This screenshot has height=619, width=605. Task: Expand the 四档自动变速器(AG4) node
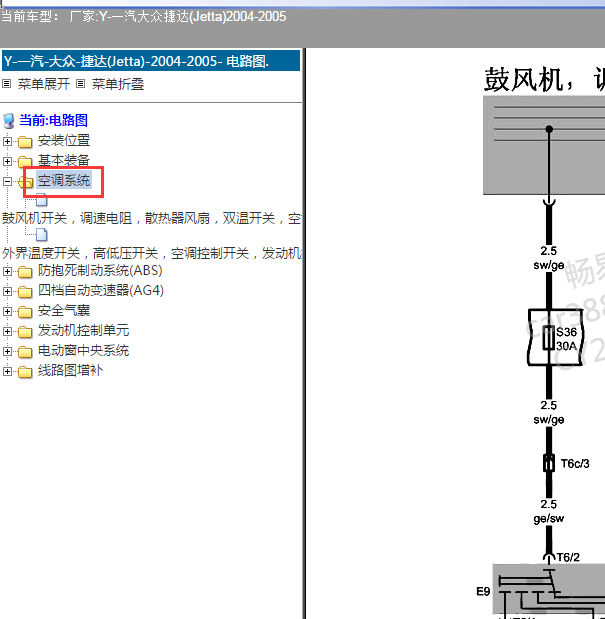7,291
